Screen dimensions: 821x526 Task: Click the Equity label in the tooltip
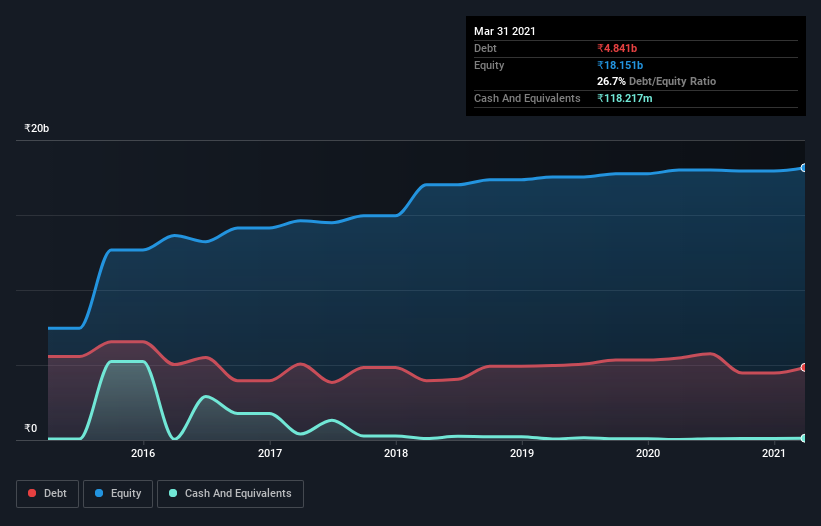[489, 65]
